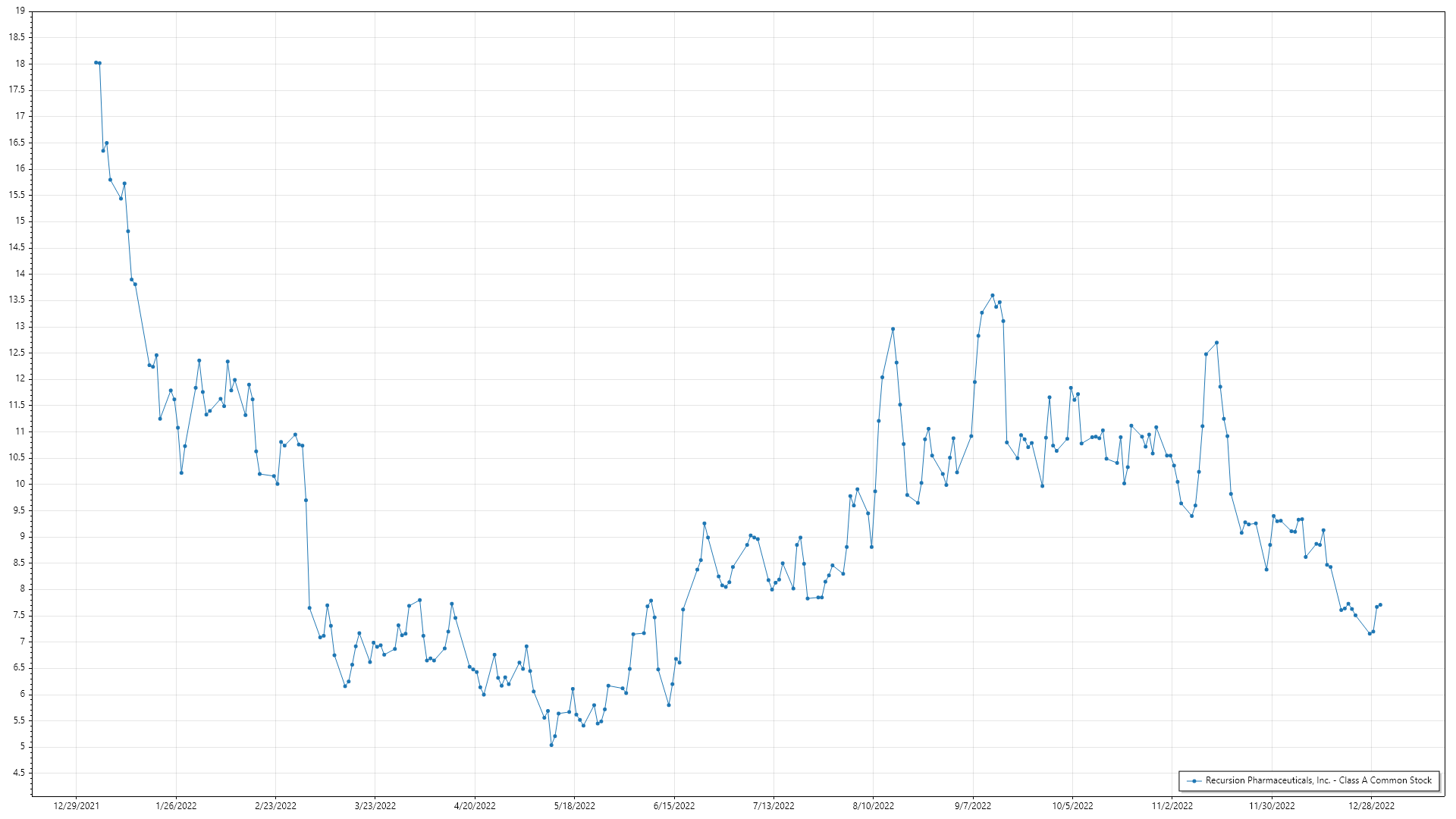Click the last data point of the series
The width and height of the screenshot is (1456, 819).
(x=1380, y=604)
